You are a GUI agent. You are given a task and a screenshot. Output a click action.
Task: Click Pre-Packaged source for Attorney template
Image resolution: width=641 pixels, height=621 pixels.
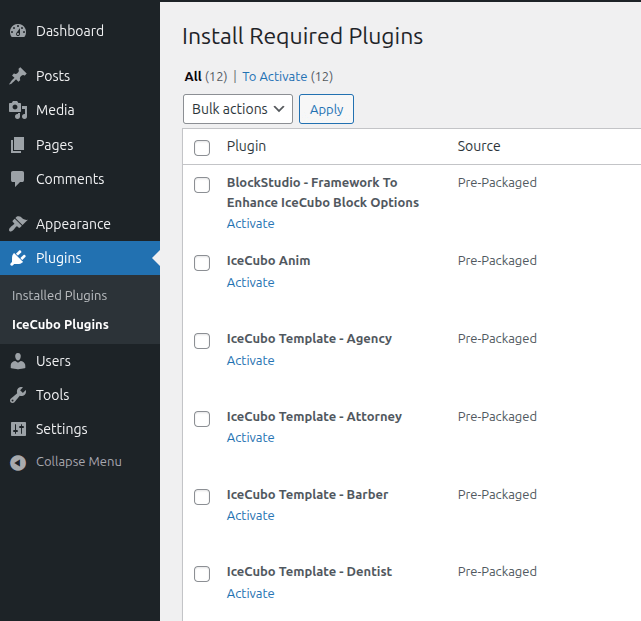tap(497, 417)
